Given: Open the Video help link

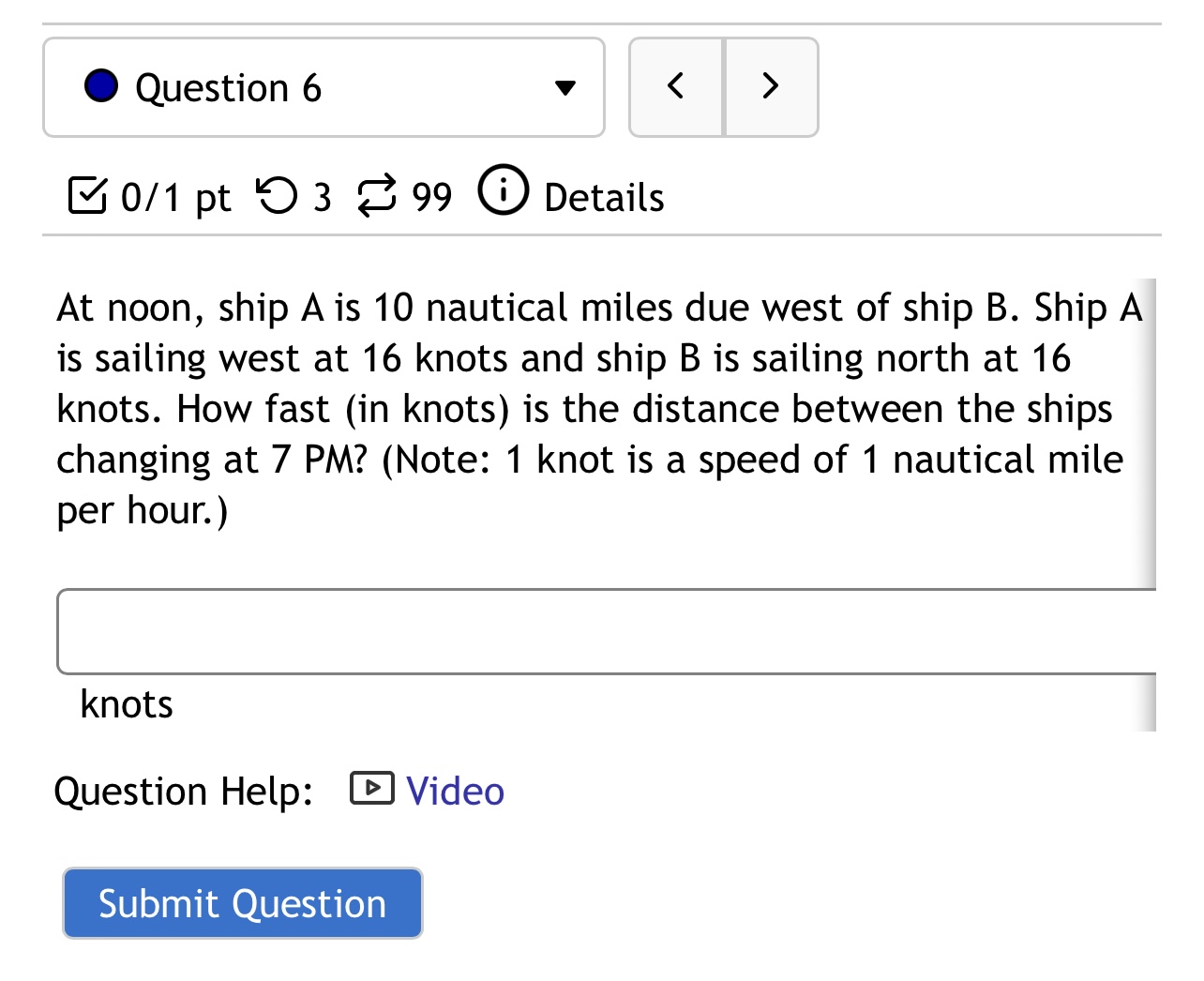Looking at the screenshot, I should pos(454,791).
